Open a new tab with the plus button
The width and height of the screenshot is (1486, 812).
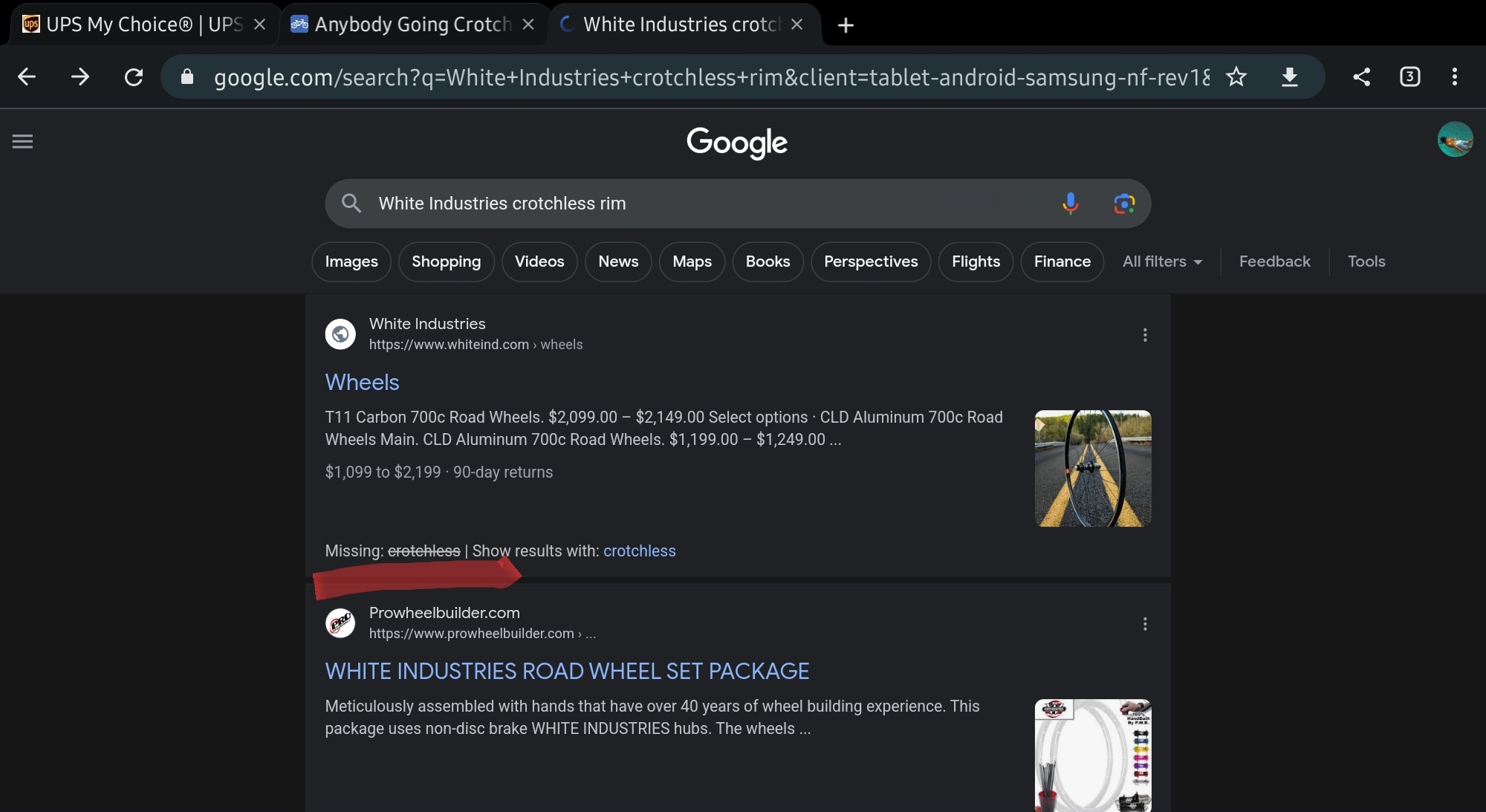point(846,25)
